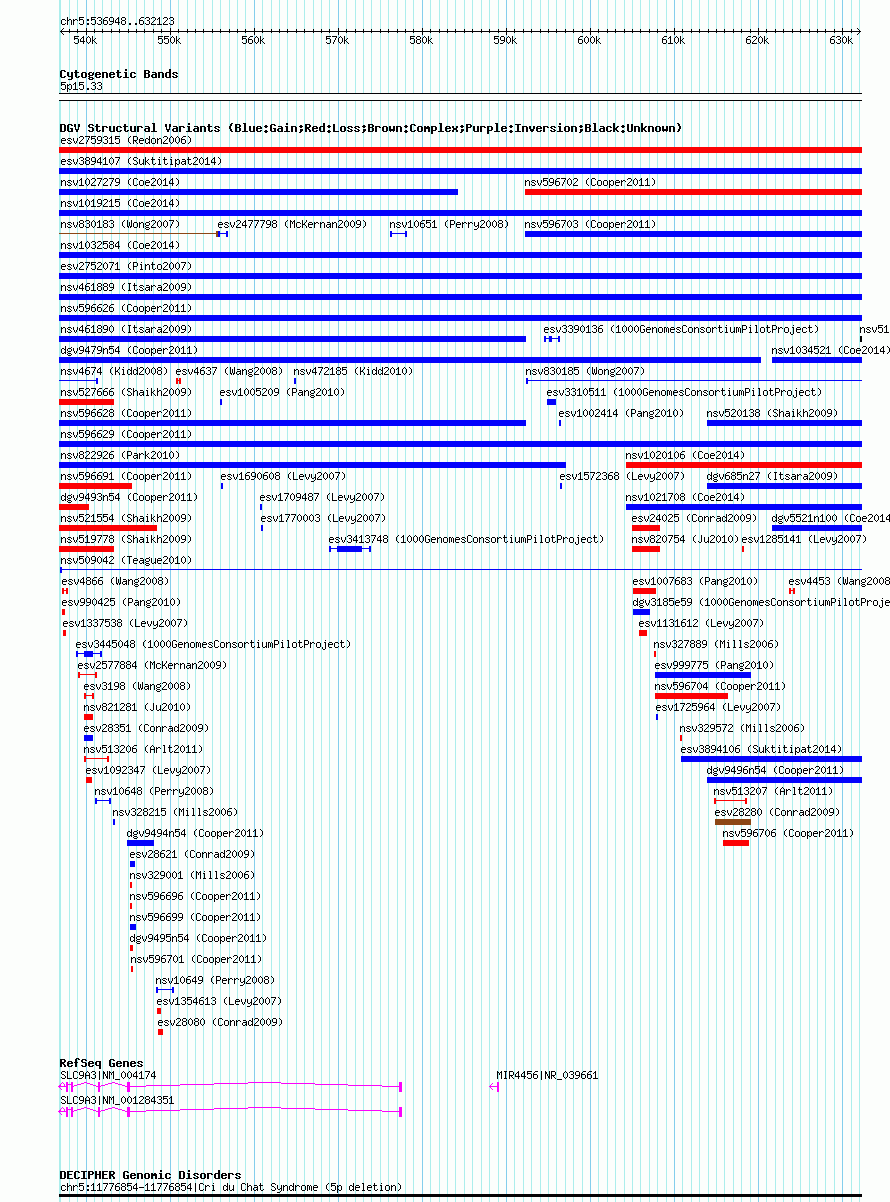Select the nsv10649 (Perry2008) variant label

pyautogui.click(x=215, y=980)
